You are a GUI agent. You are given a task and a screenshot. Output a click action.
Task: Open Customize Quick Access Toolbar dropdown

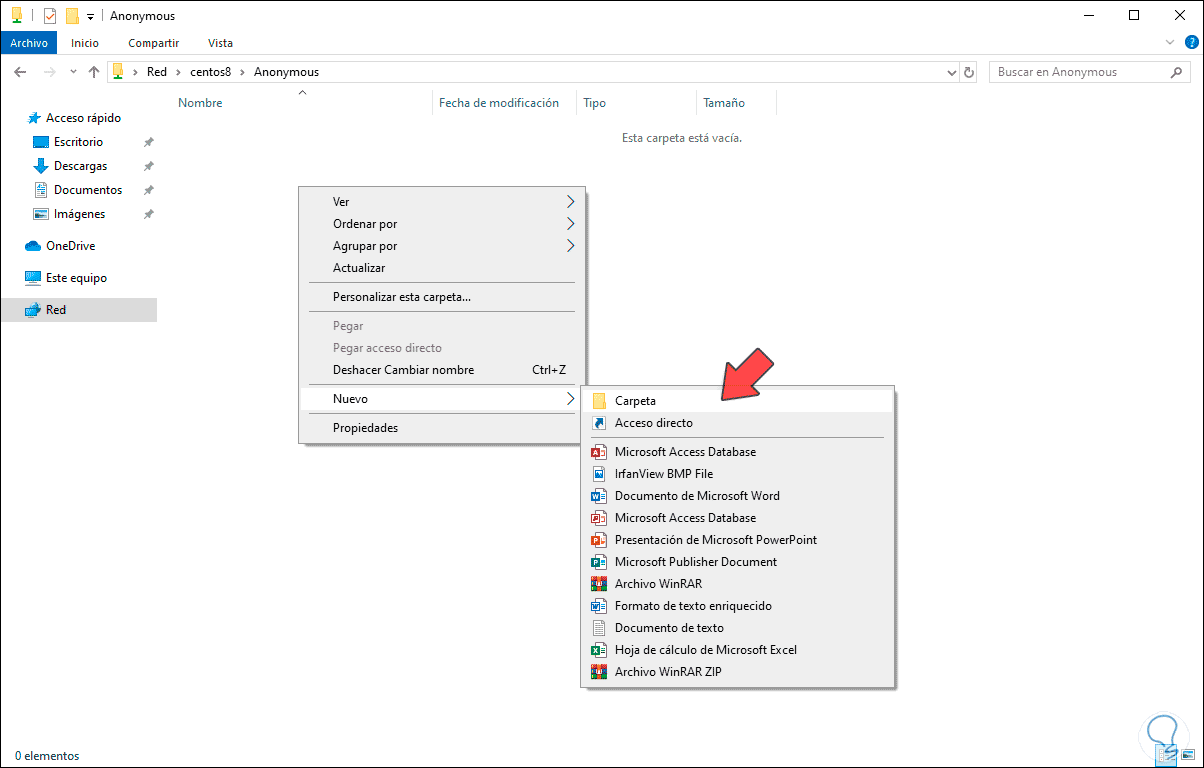tap(90, 17)
